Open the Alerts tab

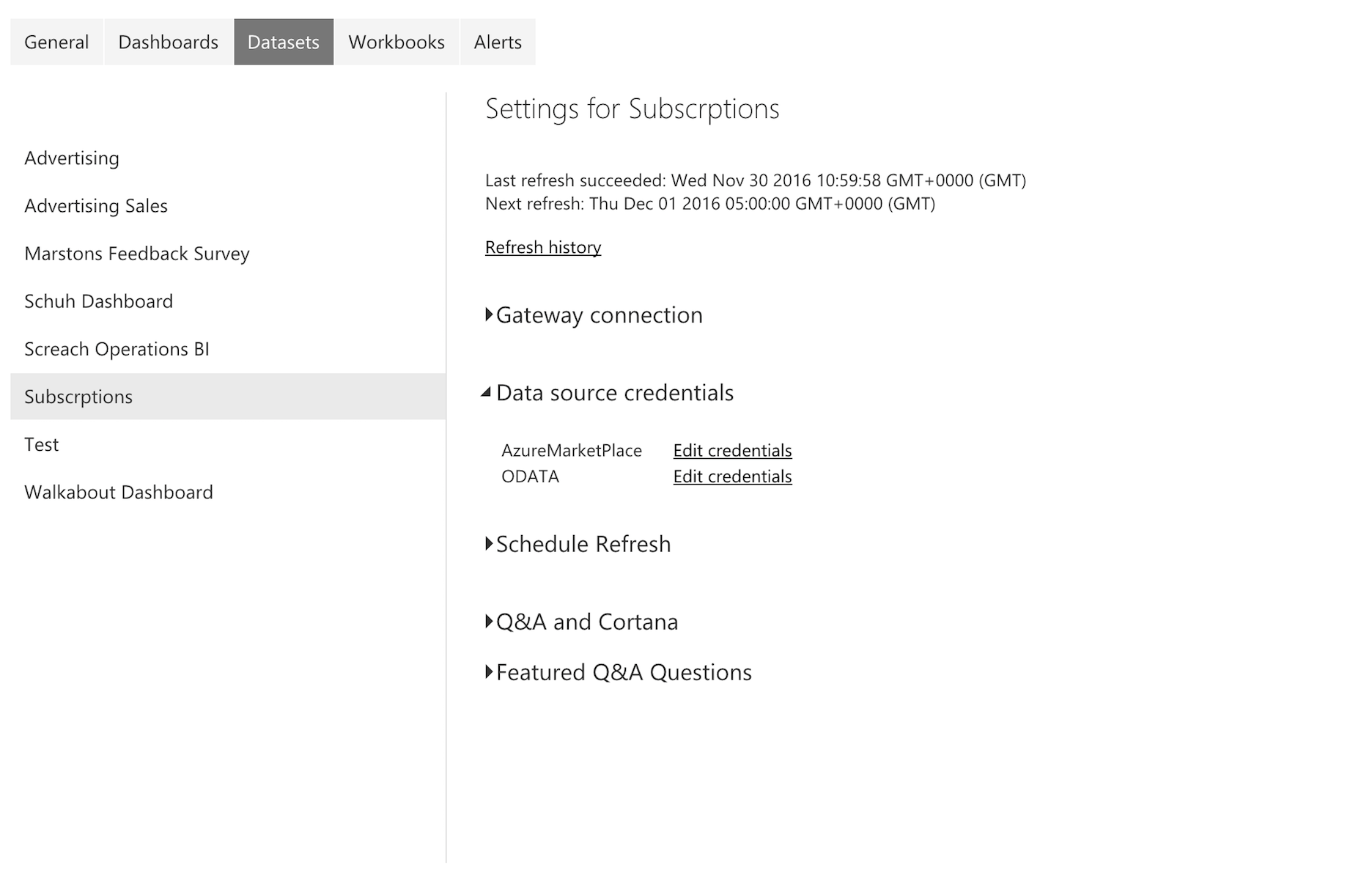click(x=498, y=42)
